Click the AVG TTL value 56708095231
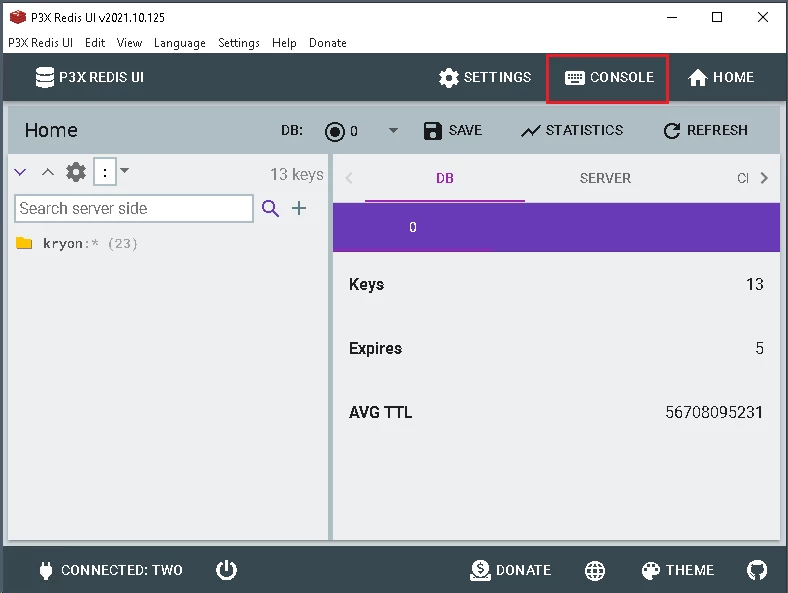Image resolution: width=788 pixels, height=593 pixels. tap(714, 413)
